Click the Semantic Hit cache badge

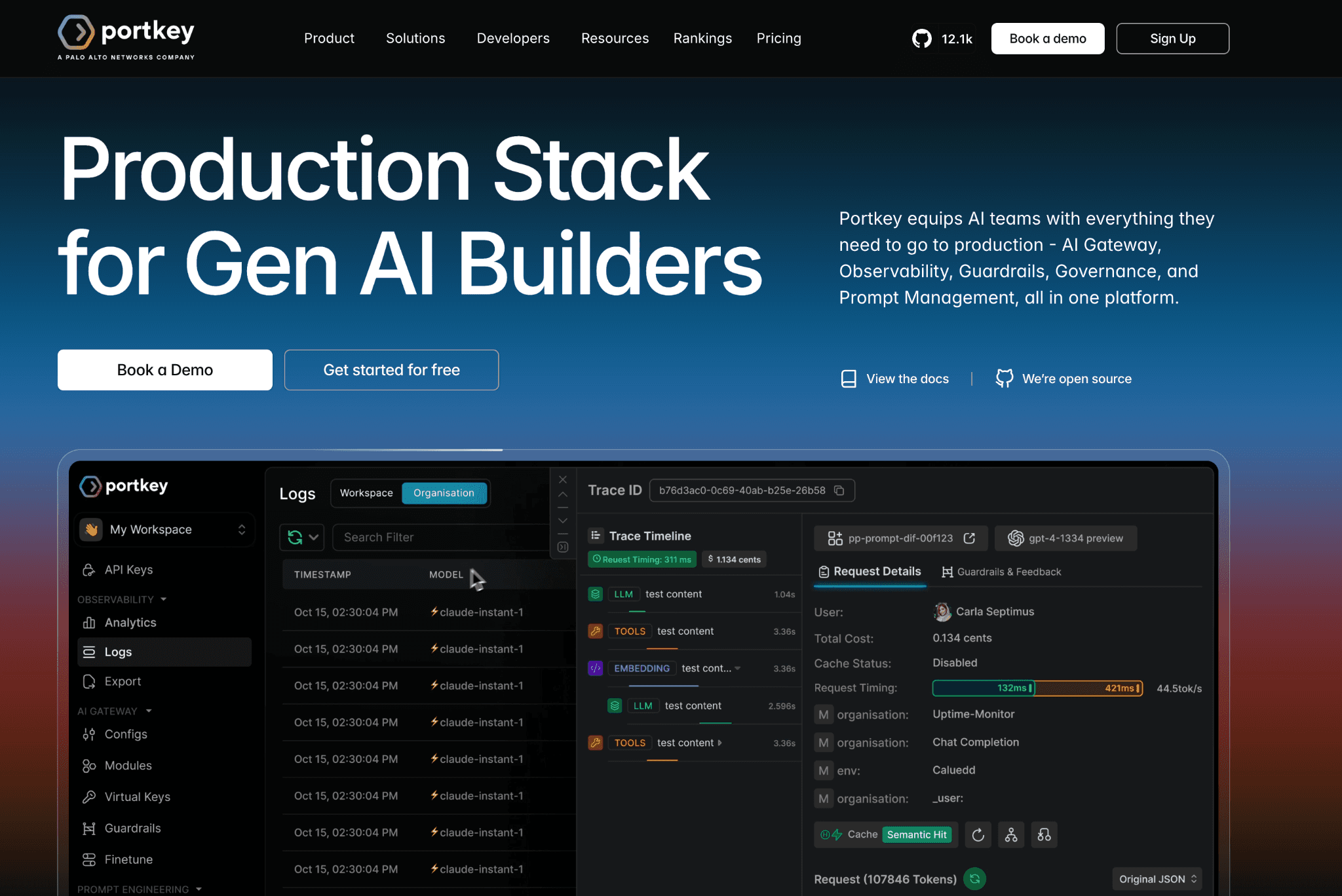pos(917,835)
